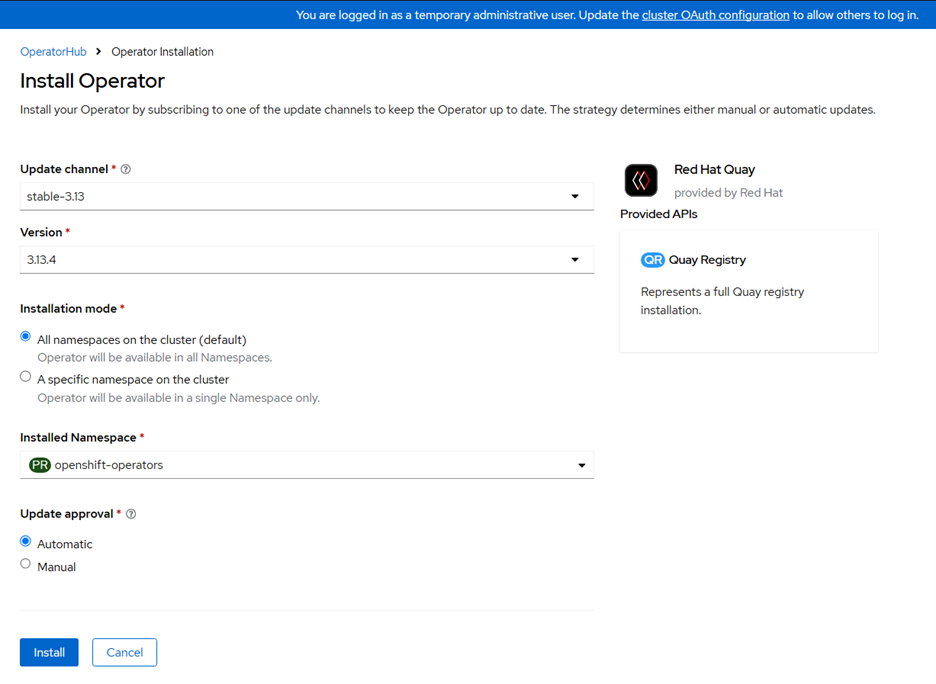This screenshot has width=936, height=684.
Task: Choose Automatic update approval
Action: pyautogui.click(x=25, y=541)
